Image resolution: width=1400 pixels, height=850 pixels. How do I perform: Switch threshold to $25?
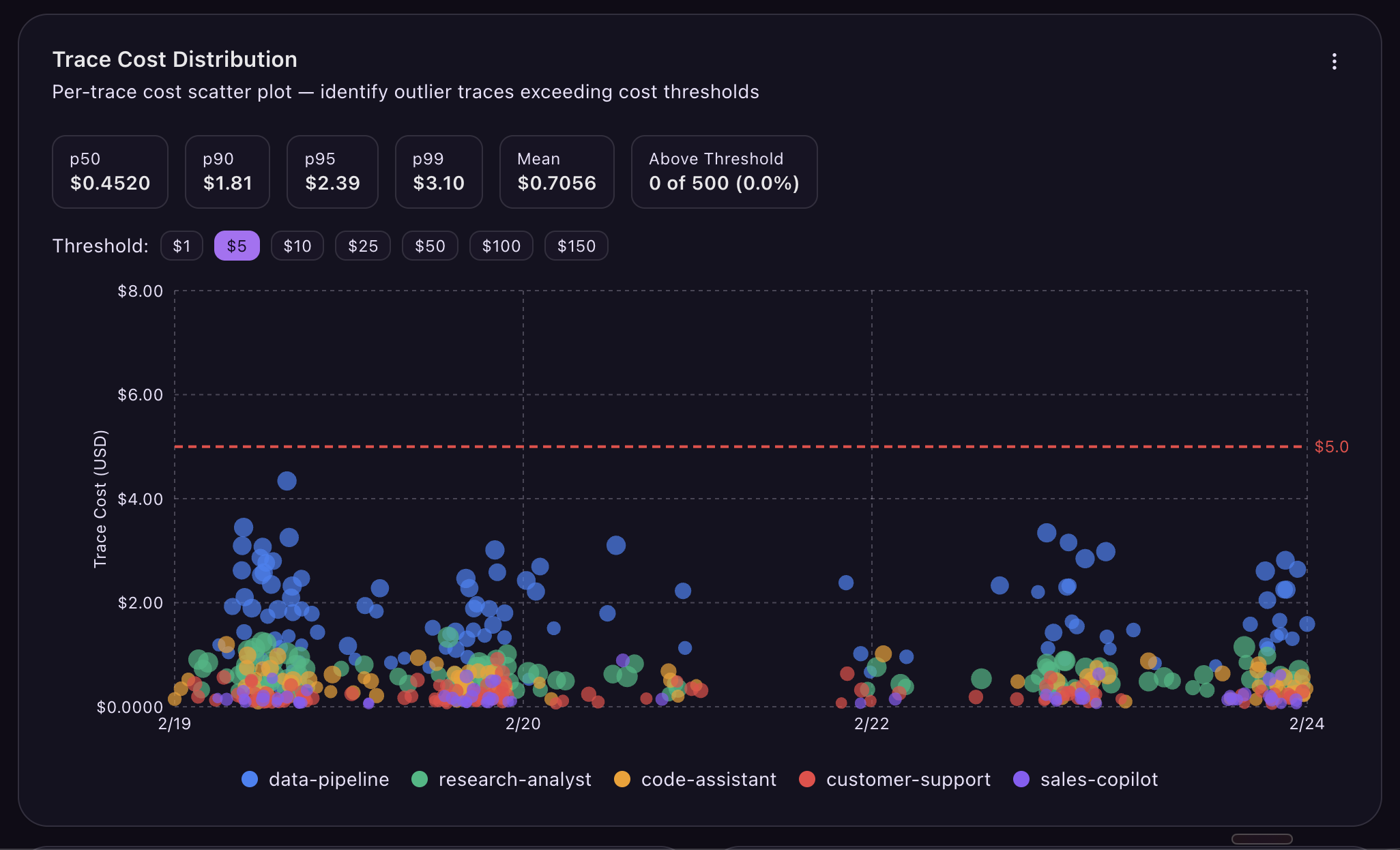(x=362, y=246)
